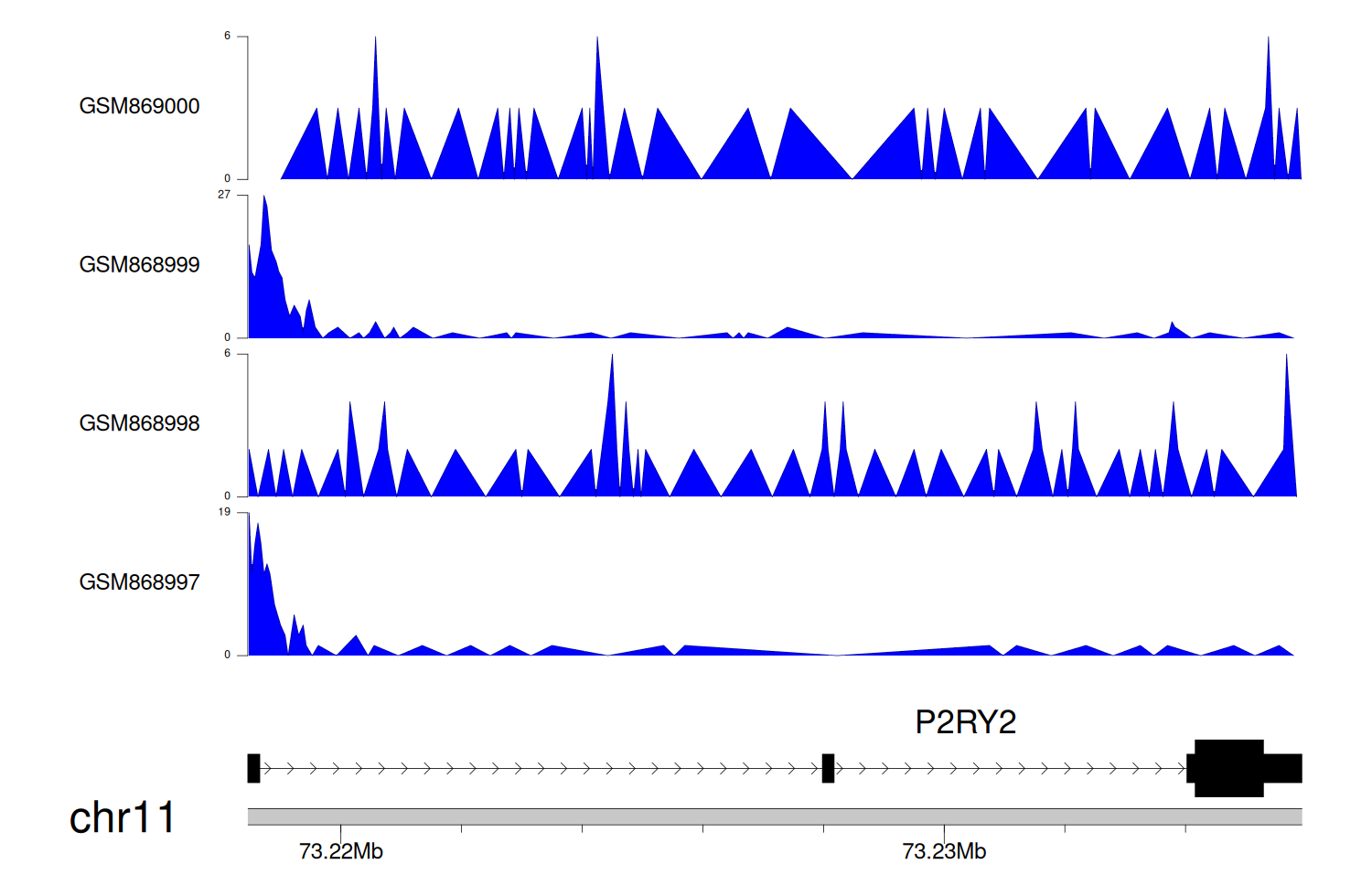Viewport: 1372px width, 896px height.
Task: Click the P2RY2 gene name
Action: pos(965,722)
